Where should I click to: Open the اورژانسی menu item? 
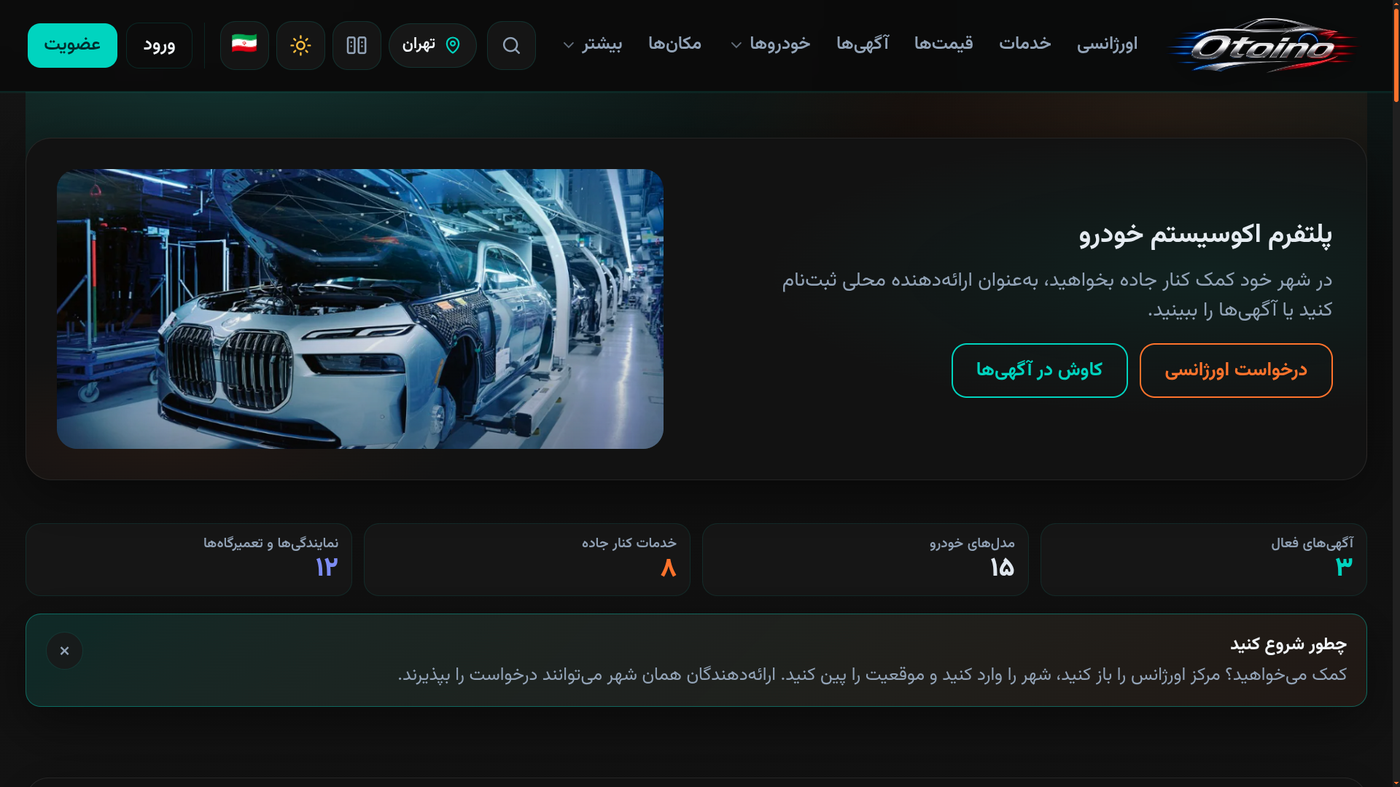(1107, 44)
